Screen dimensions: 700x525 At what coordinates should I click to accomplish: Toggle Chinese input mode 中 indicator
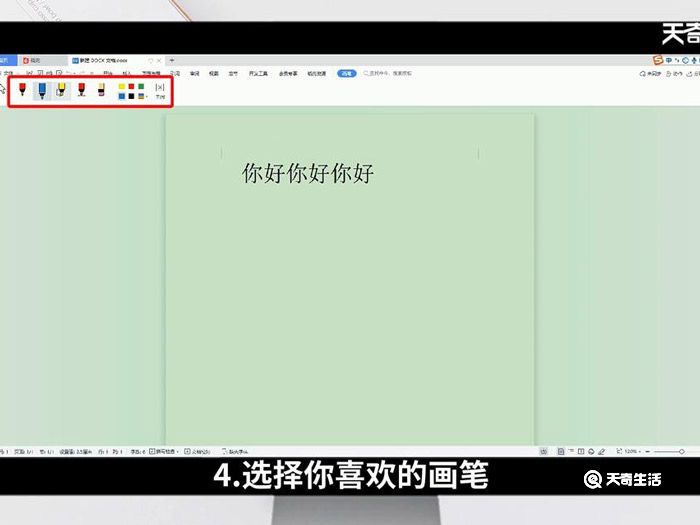coord(669,60)
